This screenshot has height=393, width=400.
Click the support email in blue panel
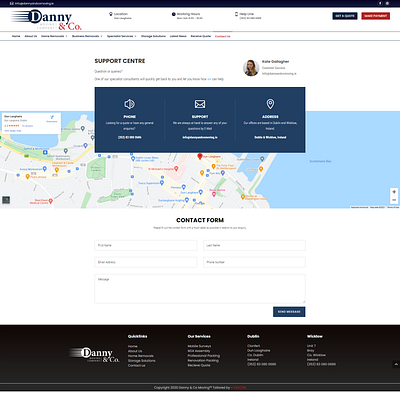click(200, 137)
